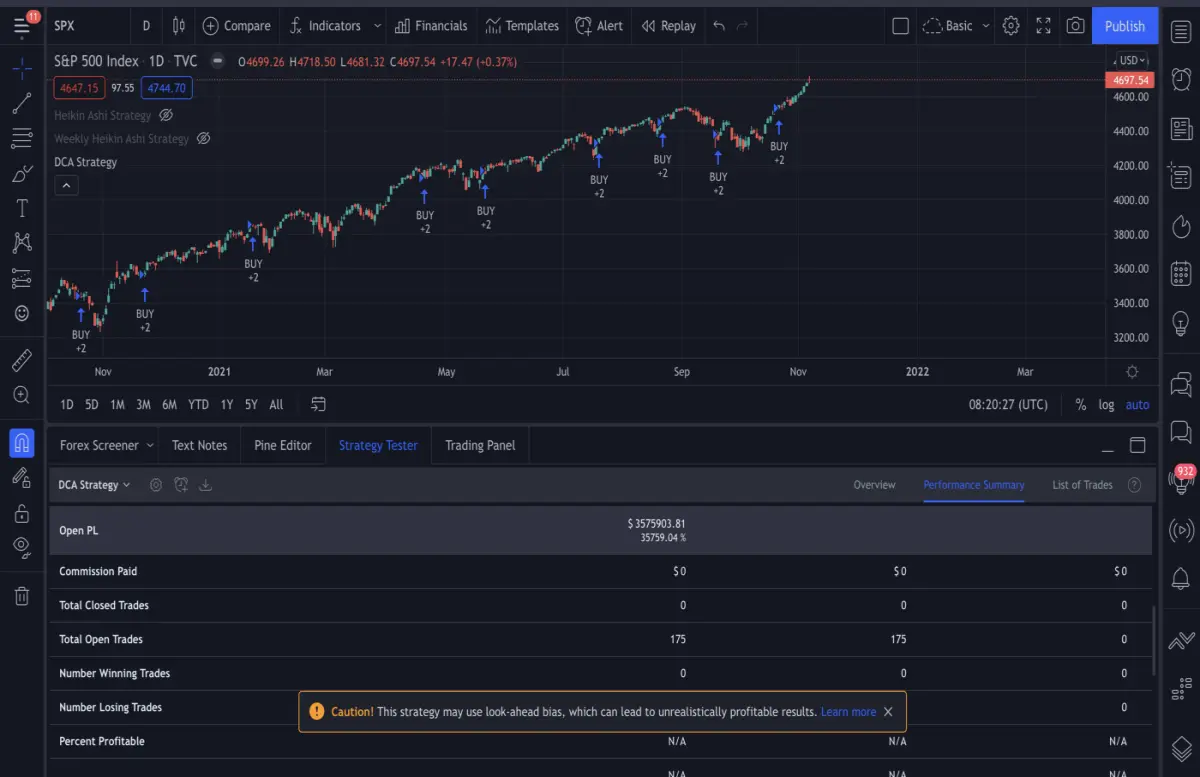1200x777 pixels.
Task: Open candlestick chart style selector
Action: click(178, 26)
